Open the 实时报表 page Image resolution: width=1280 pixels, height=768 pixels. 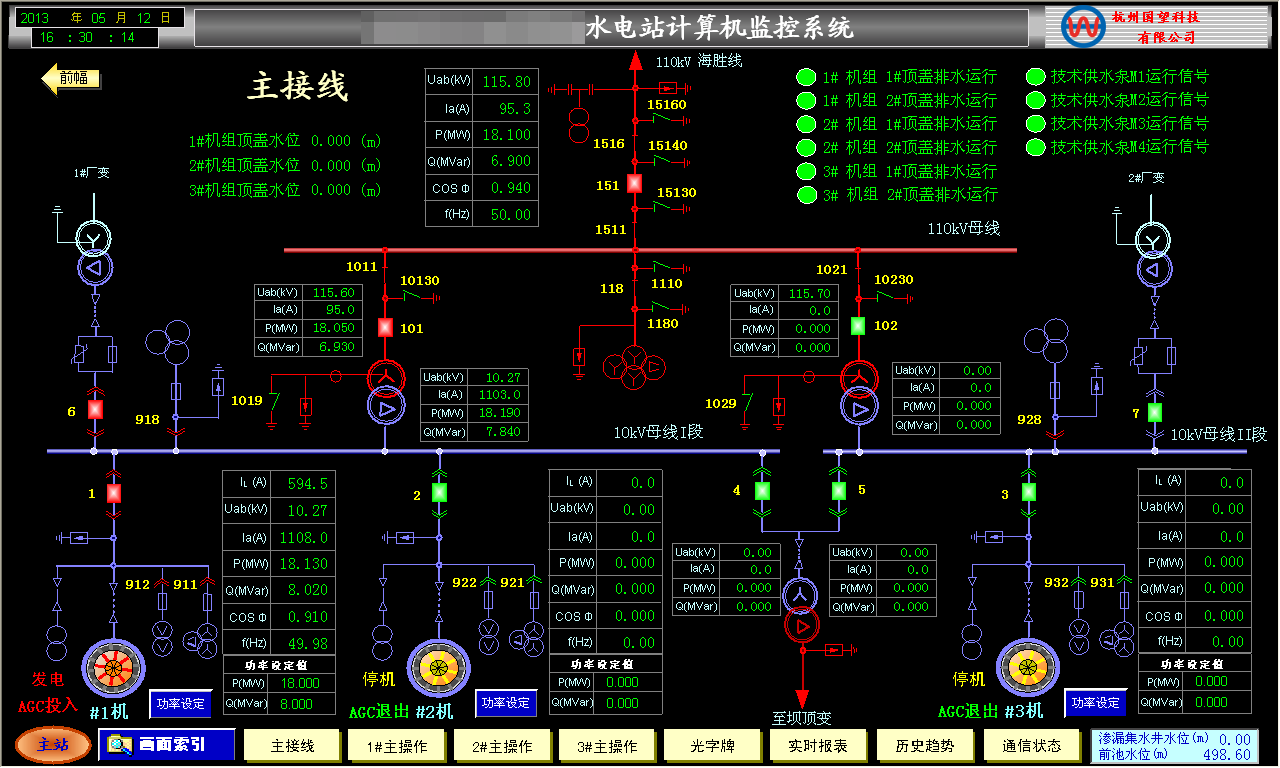point(818,746)
